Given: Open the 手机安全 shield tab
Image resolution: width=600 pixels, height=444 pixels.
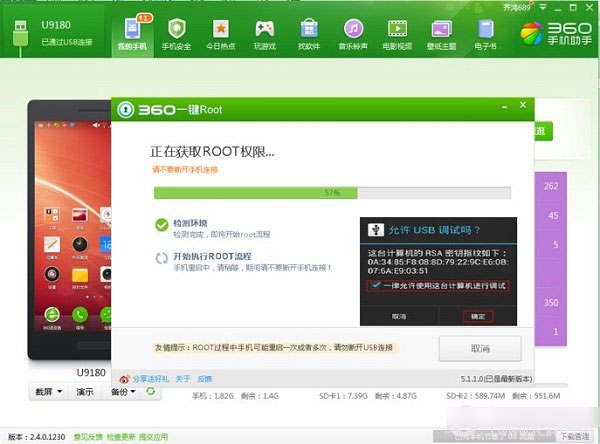Looking at the screenshot, I should click(x=176, y=34).
